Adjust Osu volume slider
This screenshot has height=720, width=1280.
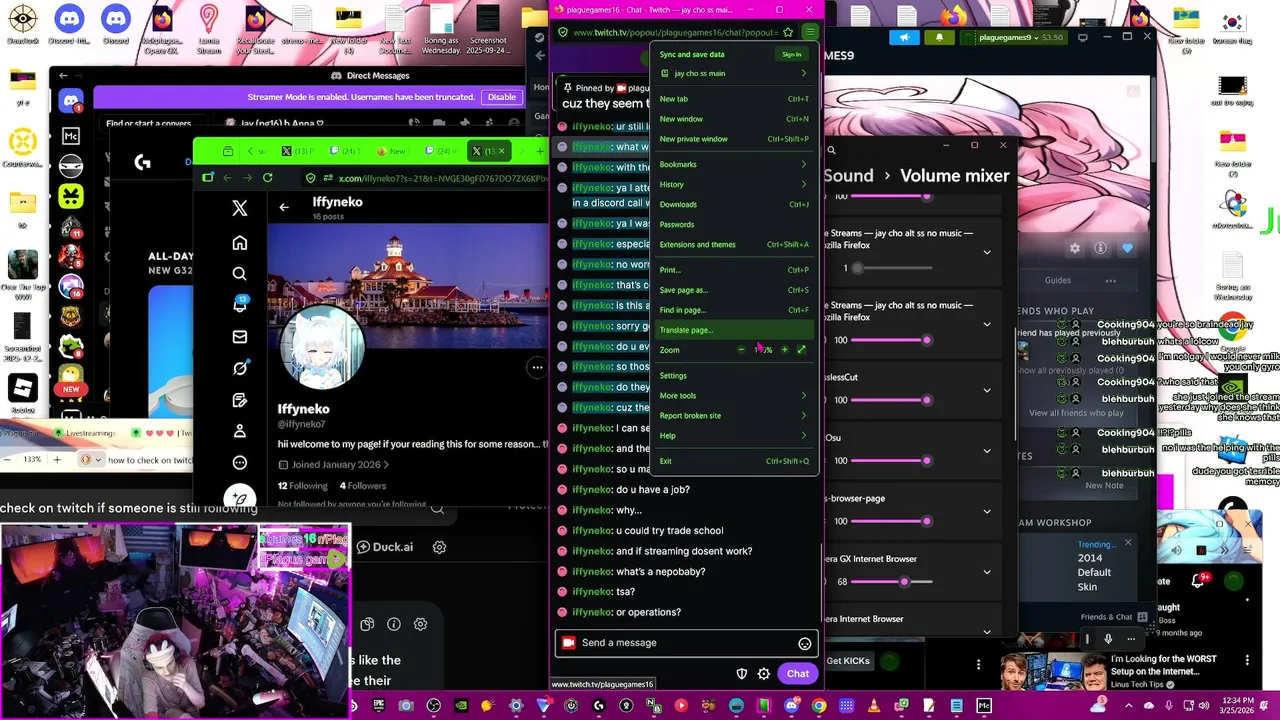click(890, 461)
